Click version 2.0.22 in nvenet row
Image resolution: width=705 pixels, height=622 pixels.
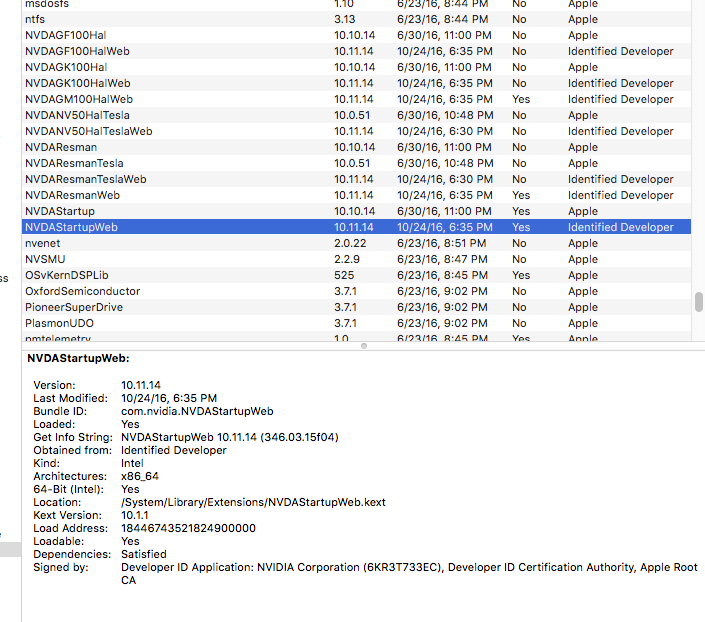point(350,243)
